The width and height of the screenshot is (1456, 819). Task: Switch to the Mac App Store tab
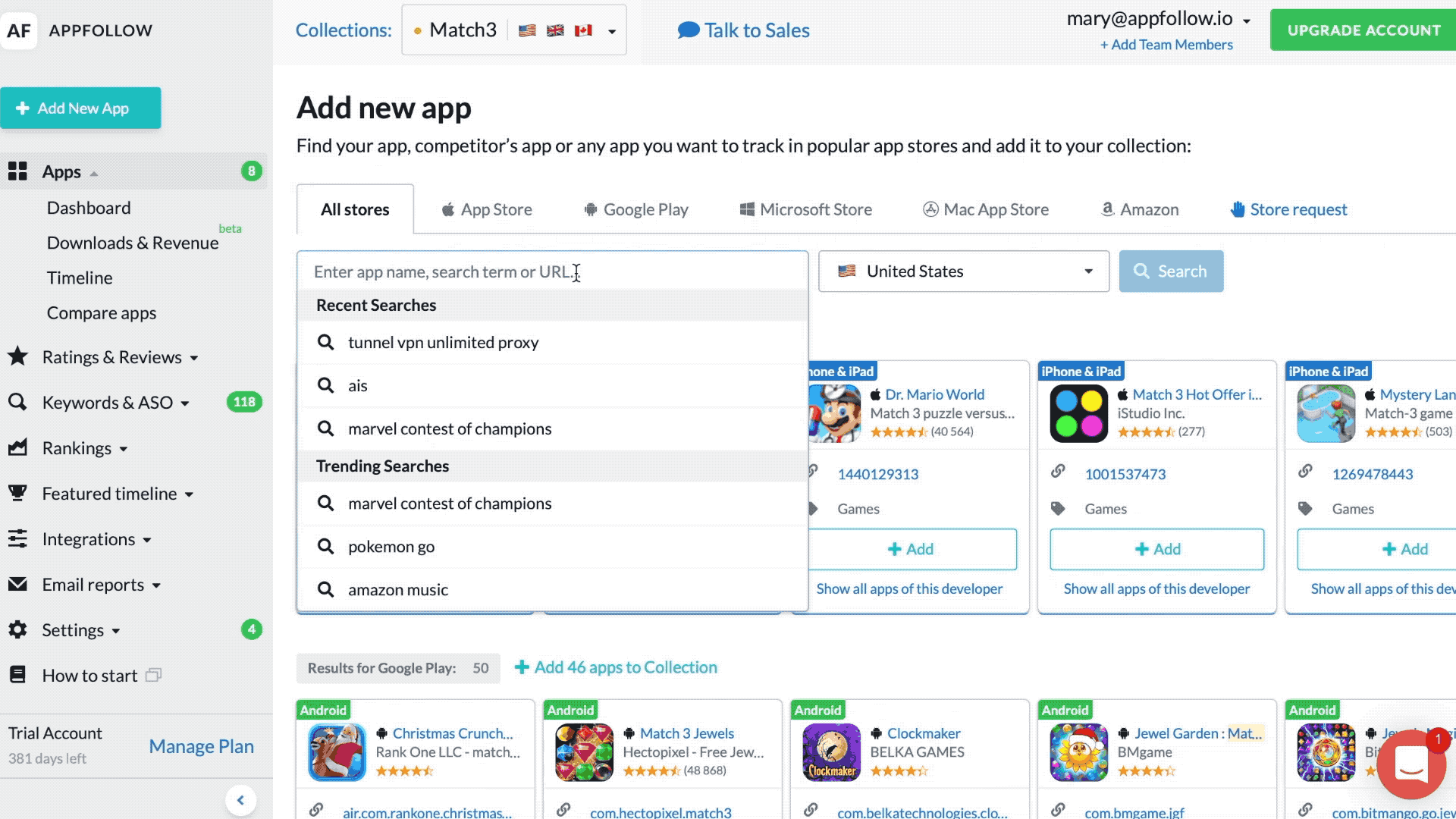coord(985,209)
